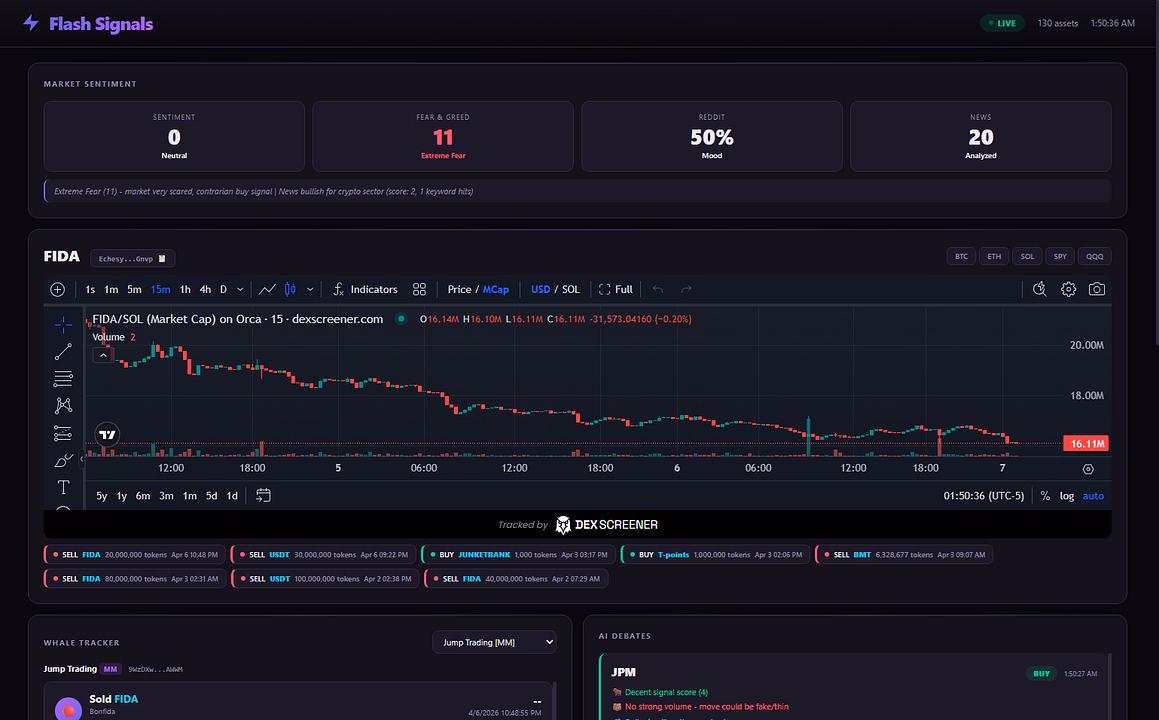Open the Indicators panel
This screenshot has width=1159, height=720.
(365, 289)
